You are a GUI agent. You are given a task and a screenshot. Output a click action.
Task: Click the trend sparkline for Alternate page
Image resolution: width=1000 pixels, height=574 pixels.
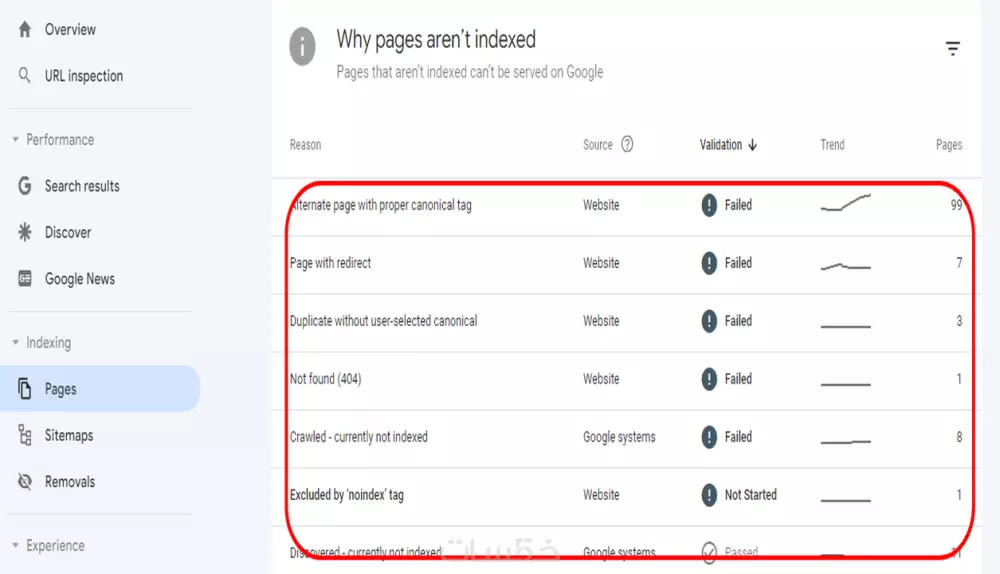[846, 204]
